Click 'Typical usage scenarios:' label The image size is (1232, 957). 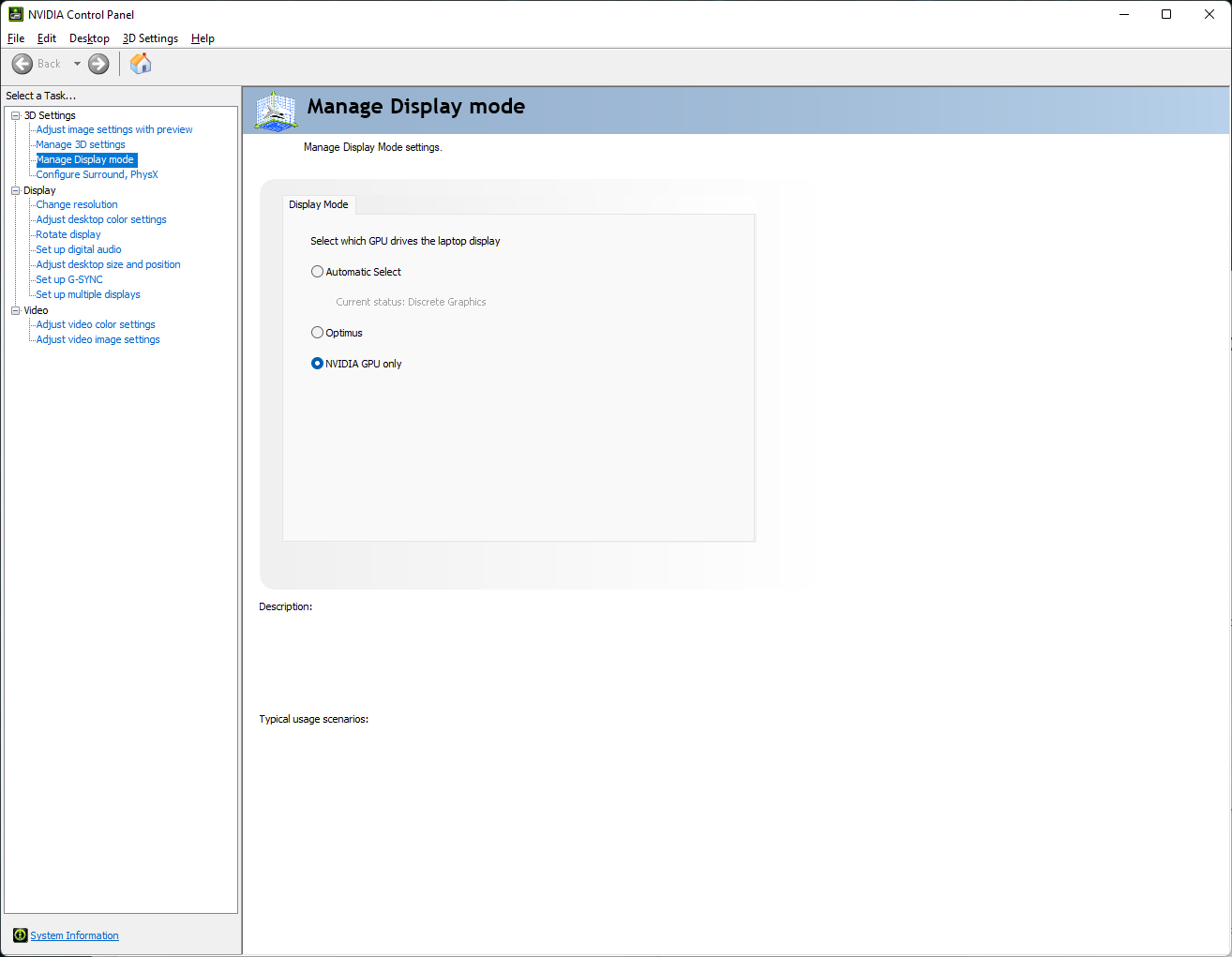pyautogui.click(x=314, y=719)
